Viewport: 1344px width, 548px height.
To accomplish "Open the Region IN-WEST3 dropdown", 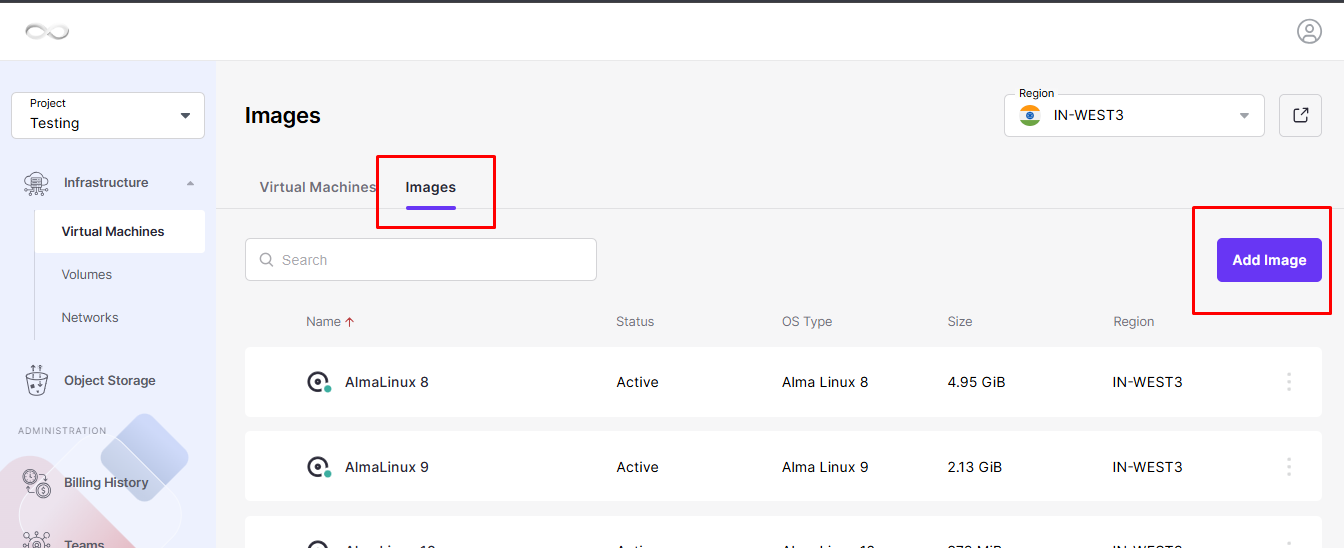I will pyautogui.click(x=1134, y=115).
